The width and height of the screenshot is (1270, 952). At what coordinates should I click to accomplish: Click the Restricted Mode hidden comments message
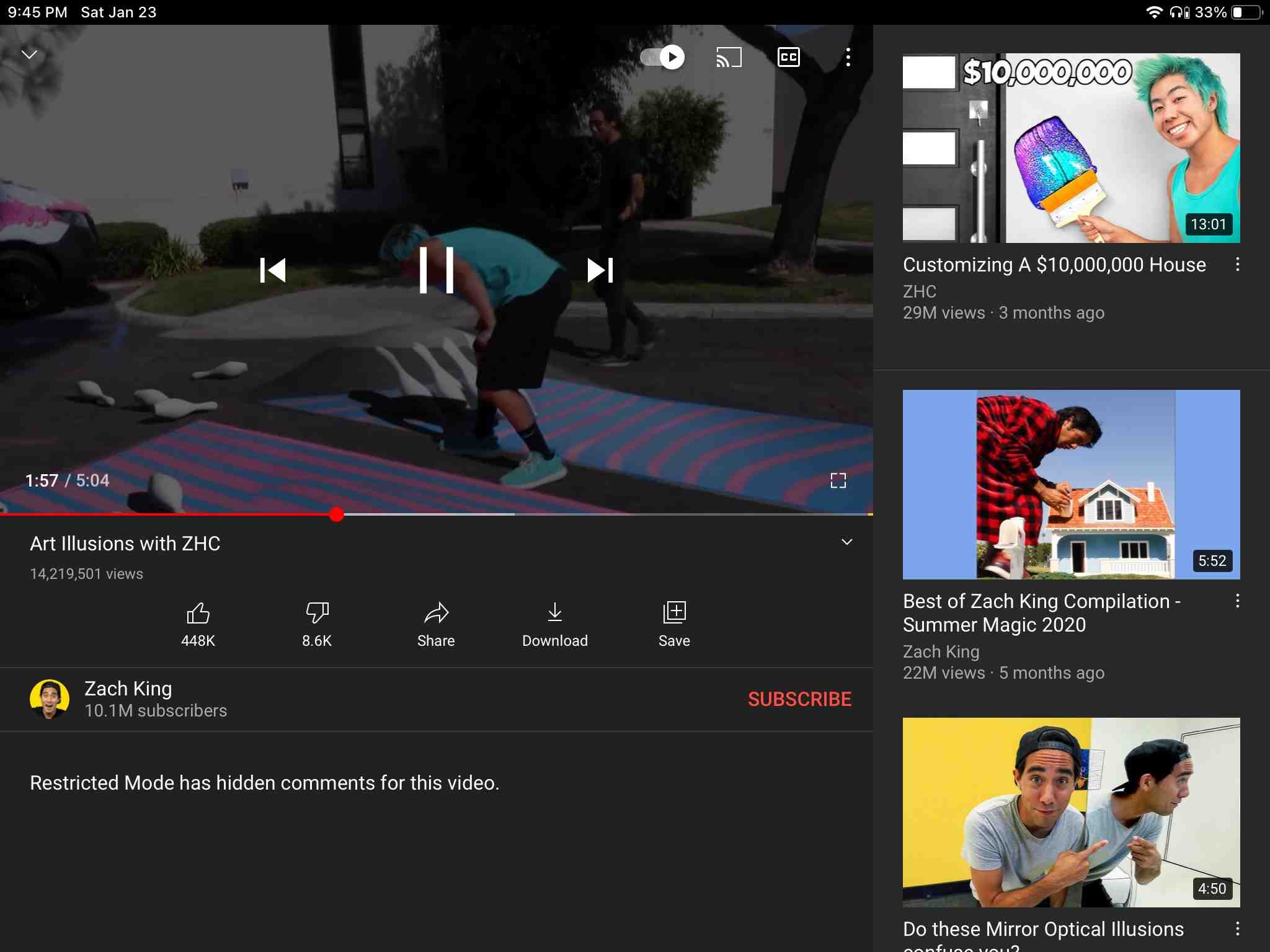coord(265,783)
